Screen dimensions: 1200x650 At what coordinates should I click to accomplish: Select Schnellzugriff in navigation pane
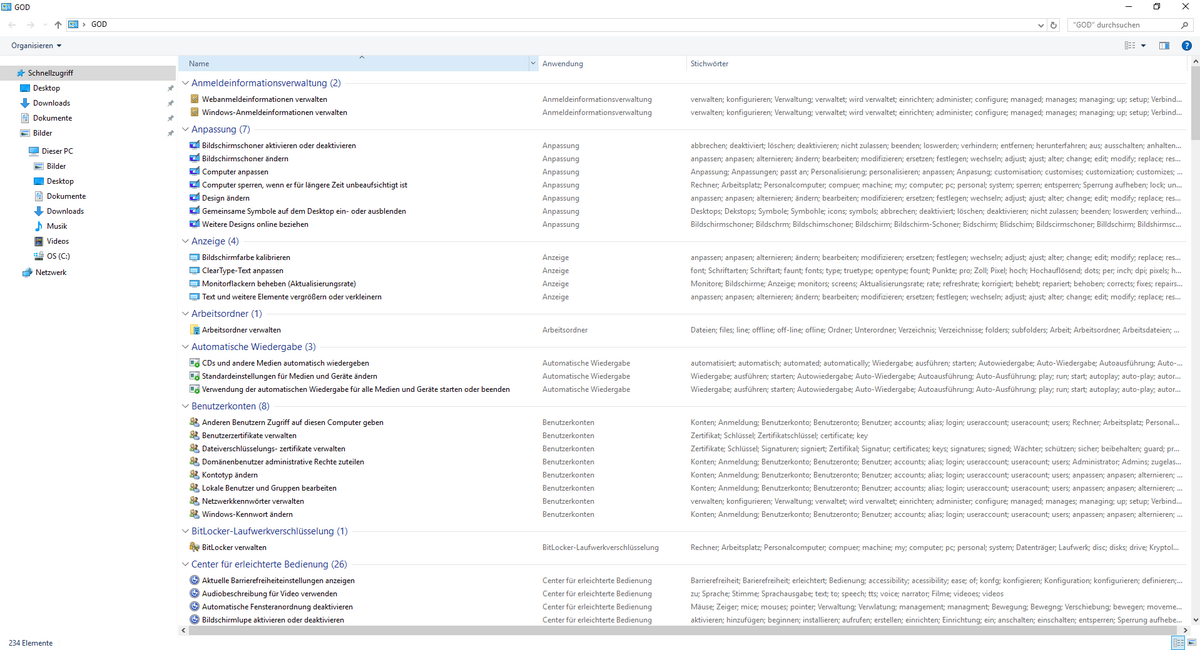(x=88, y=73)
